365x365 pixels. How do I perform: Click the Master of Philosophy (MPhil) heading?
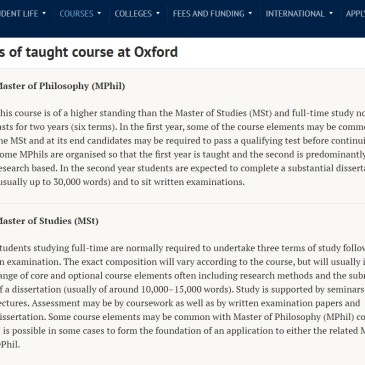[x=62, y=86]
